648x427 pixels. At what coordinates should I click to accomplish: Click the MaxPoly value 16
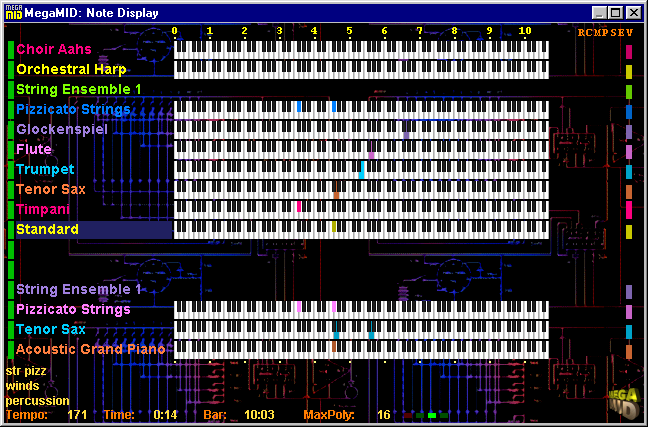pyautogui.click(x=383, y=414)
